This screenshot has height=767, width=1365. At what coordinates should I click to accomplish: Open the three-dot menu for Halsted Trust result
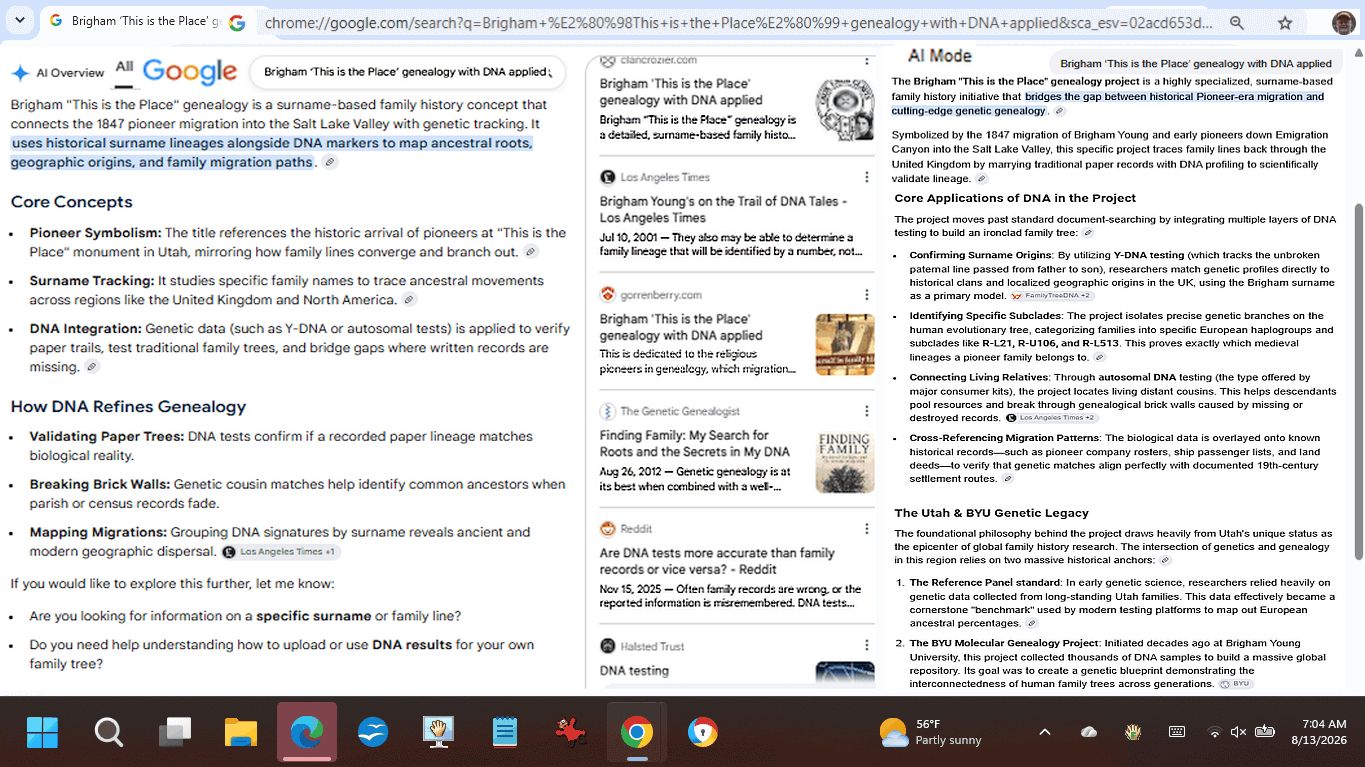coord(867,646)
